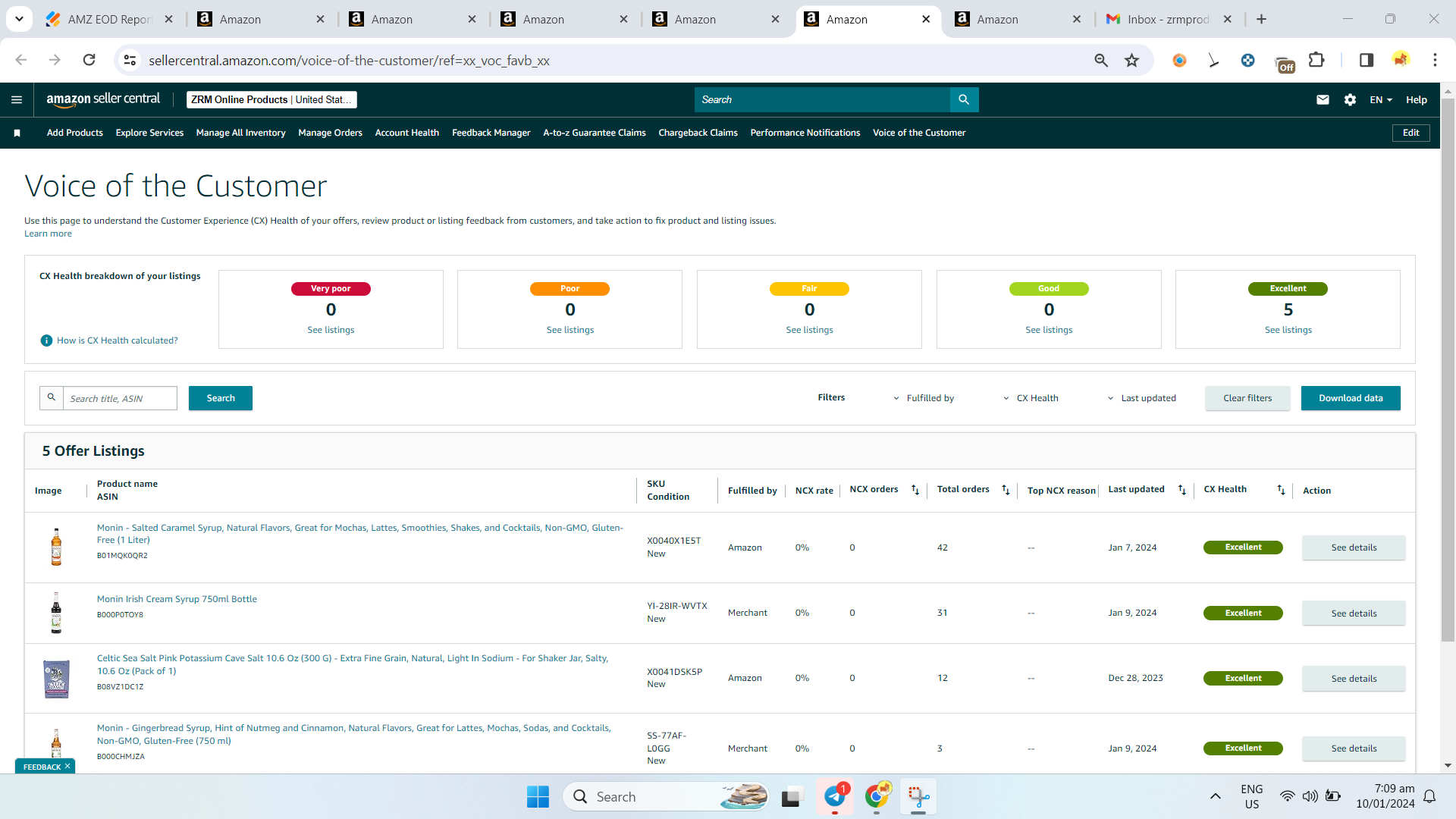This screenshot has height=819, width=1456.
Task: Open the messages envelope icon
Action: coord(1323,99)
